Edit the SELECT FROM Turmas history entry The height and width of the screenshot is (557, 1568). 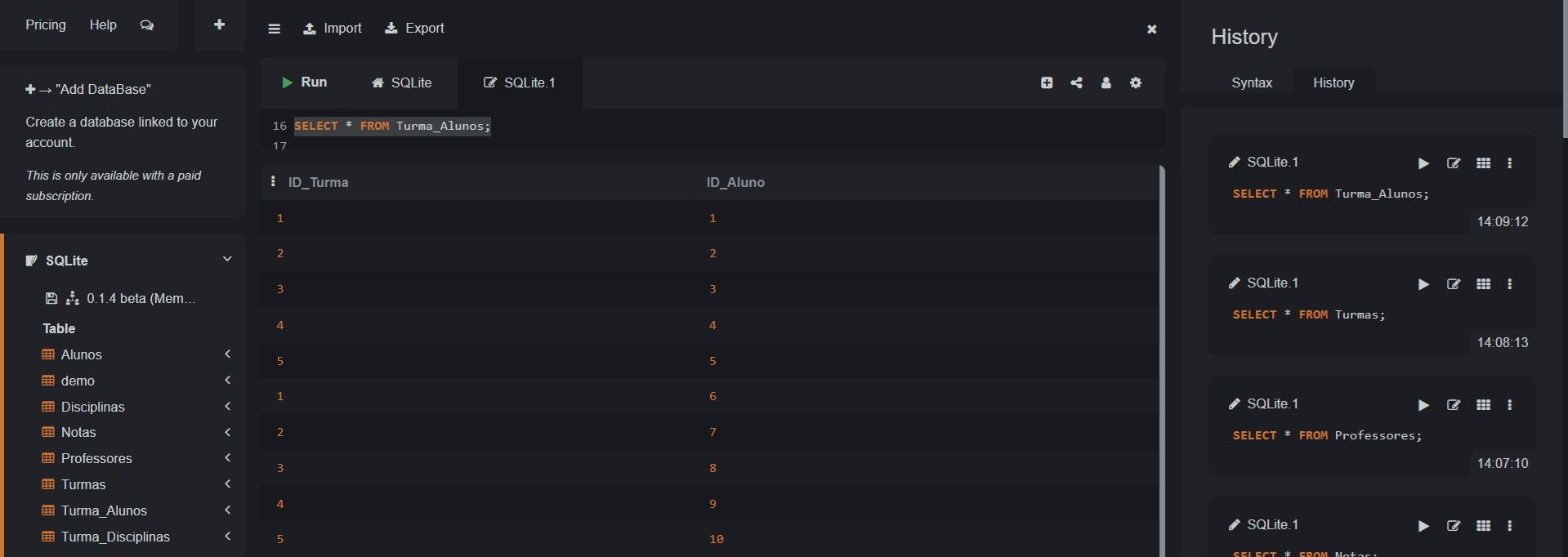pyautogui.click(x=1453, y=284)
